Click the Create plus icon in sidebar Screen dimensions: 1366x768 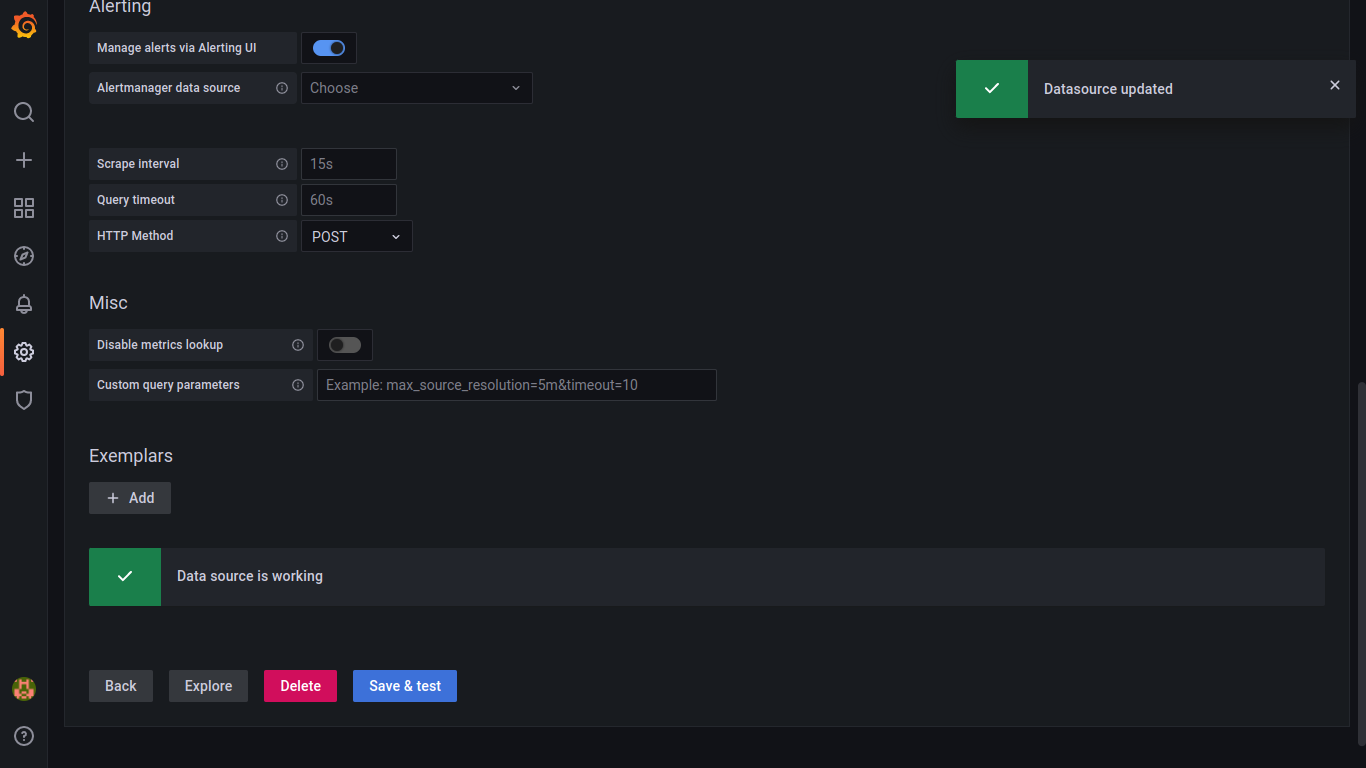[x=24, y=160]
